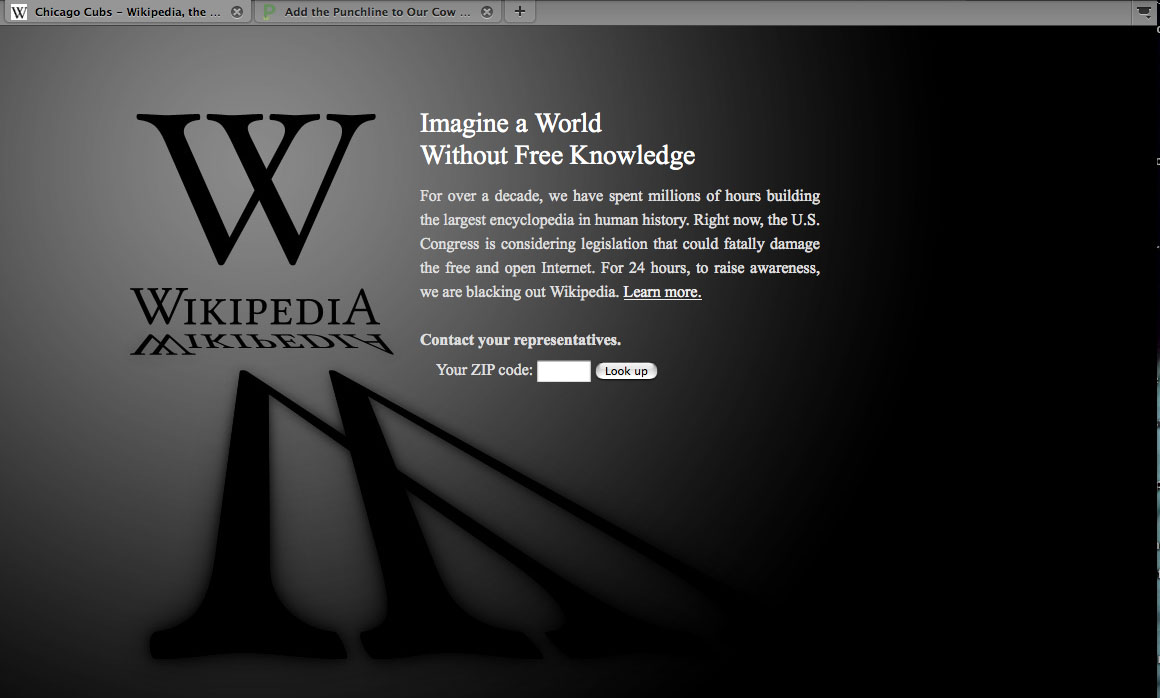Click the Look up button
Viewport: 1160px width, 698px height.
point(626,371)
